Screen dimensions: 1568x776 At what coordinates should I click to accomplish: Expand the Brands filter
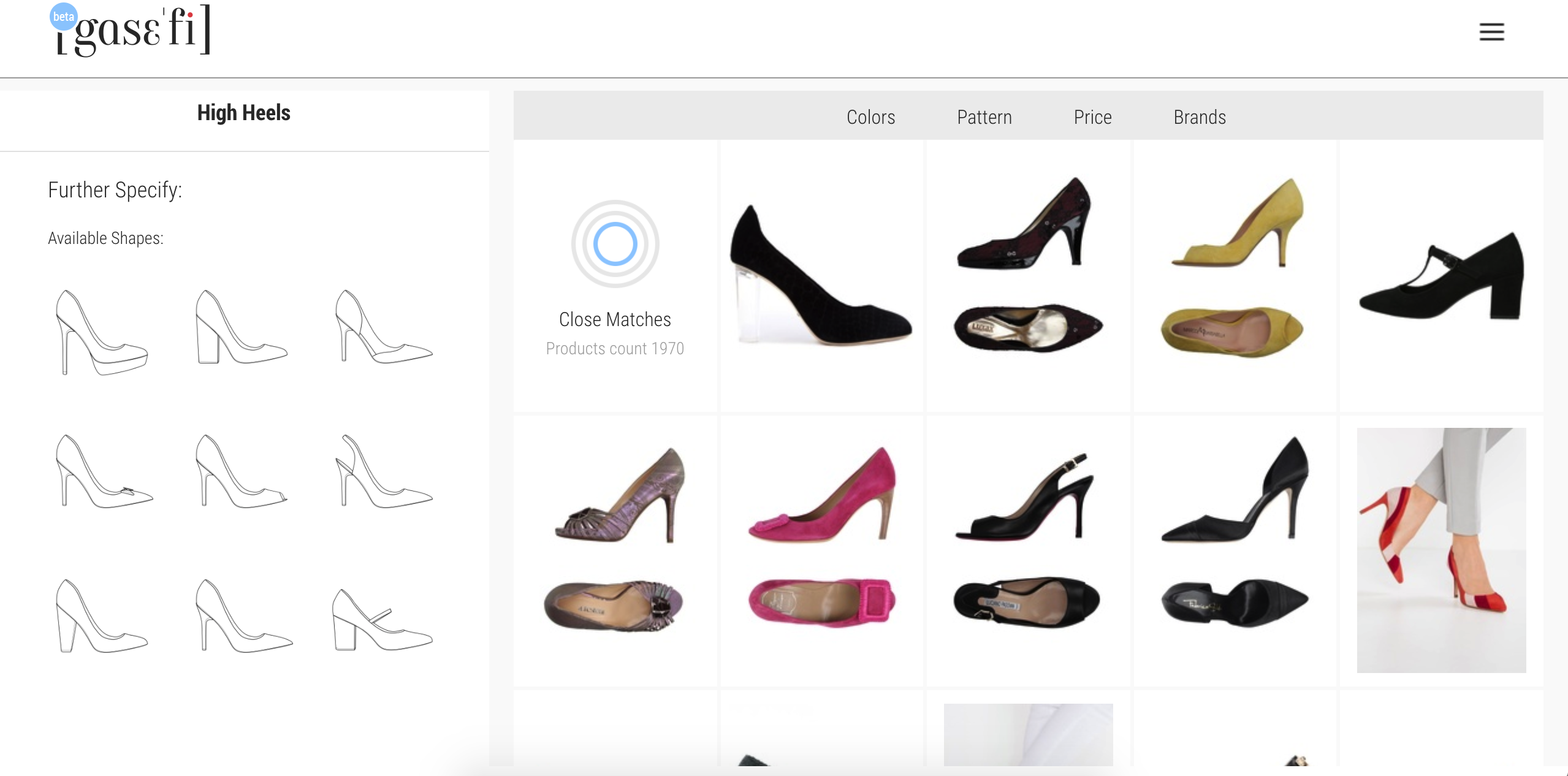pos(1199,116)
